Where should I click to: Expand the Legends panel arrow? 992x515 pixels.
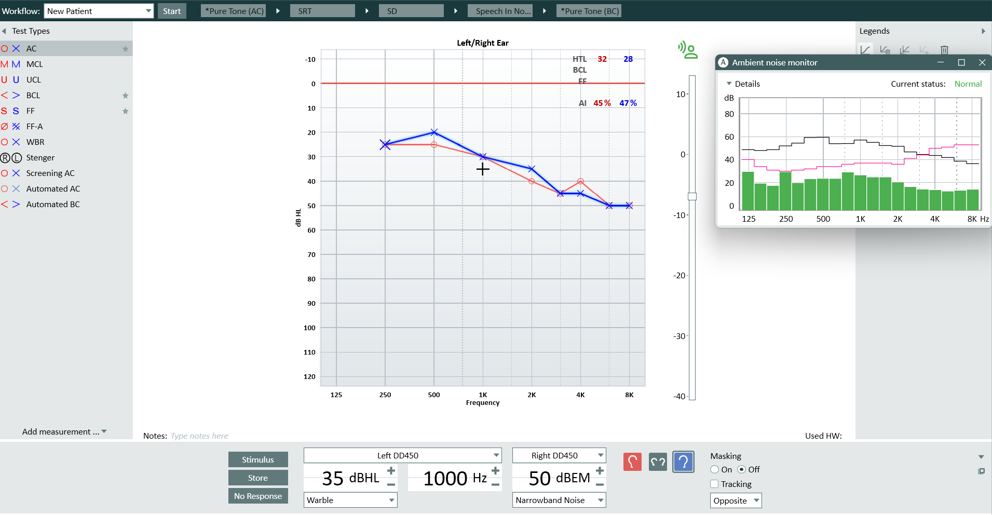click(x=983, y=31)
